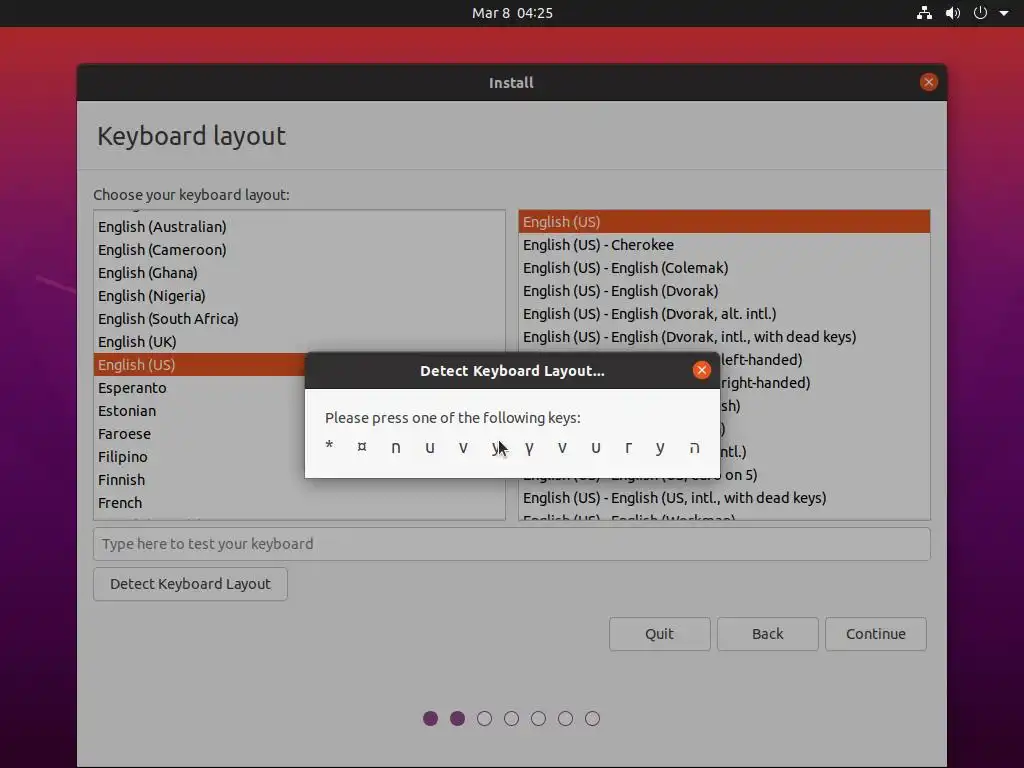This screenshot has width=1024, height=768.
Task: Click 'Please press one of the following keys' text
Action: pos(453,418)
